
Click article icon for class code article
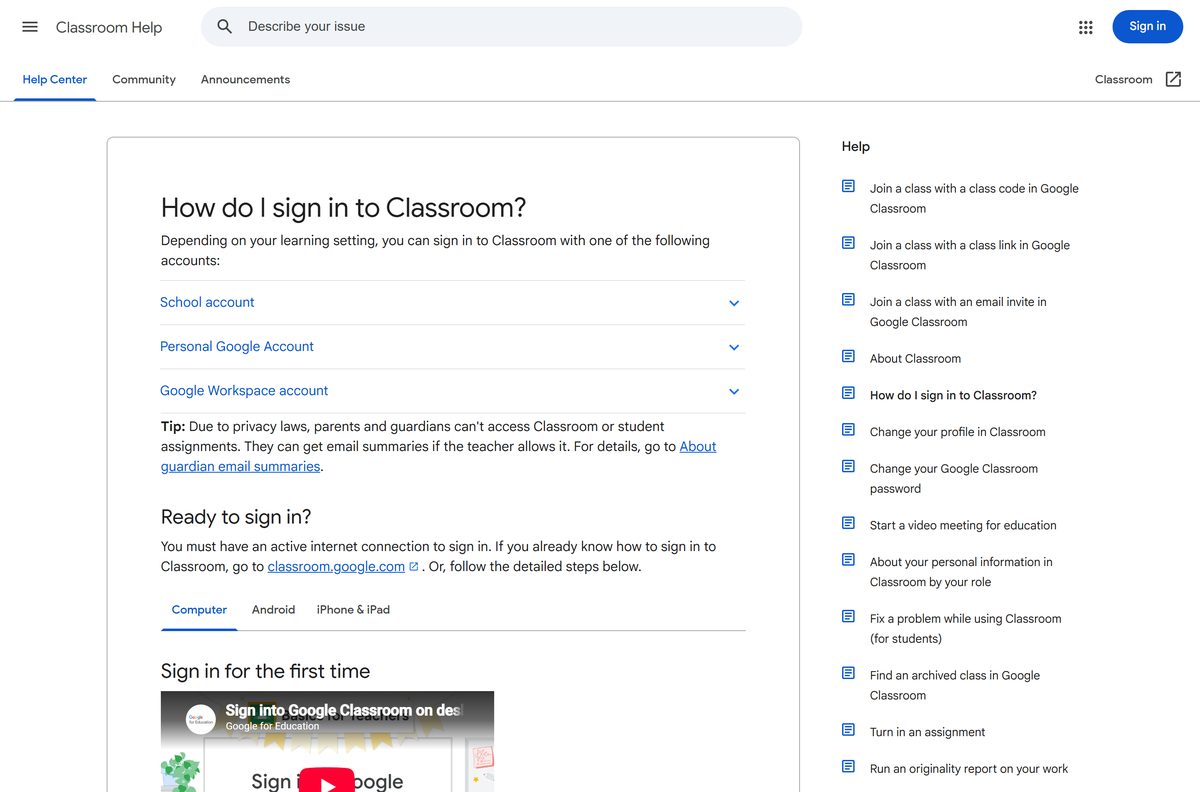click(849, 186)
